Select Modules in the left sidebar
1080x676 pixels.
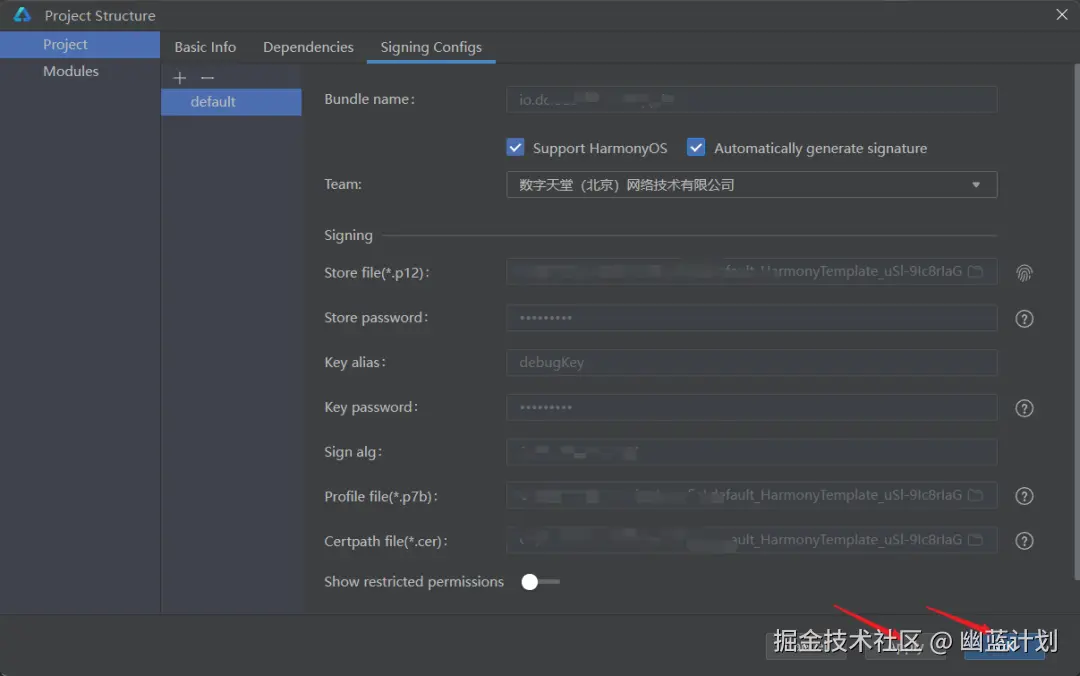coord(80,71)
